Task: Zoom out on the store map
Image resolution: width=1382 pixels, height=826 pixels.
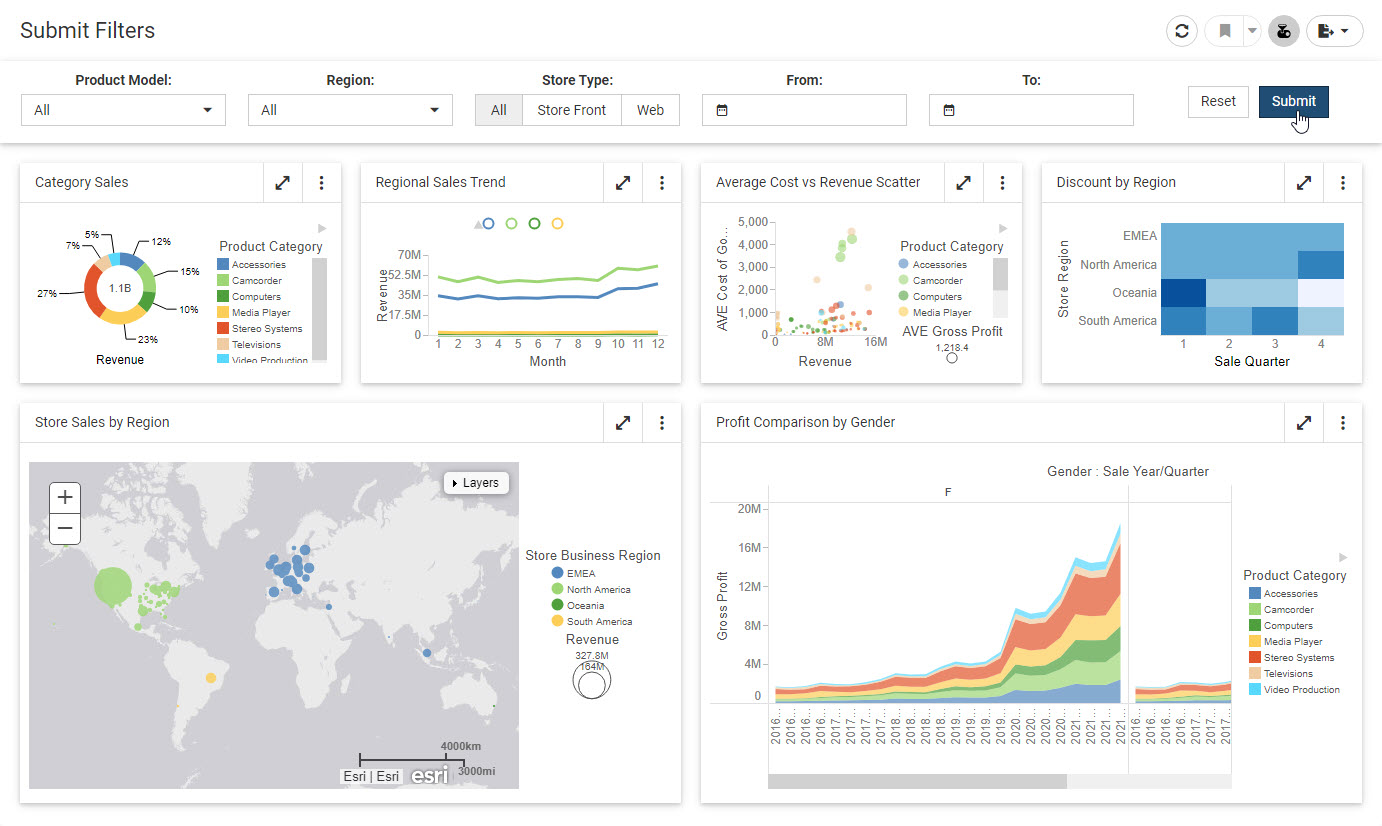Action: (65, 528)
